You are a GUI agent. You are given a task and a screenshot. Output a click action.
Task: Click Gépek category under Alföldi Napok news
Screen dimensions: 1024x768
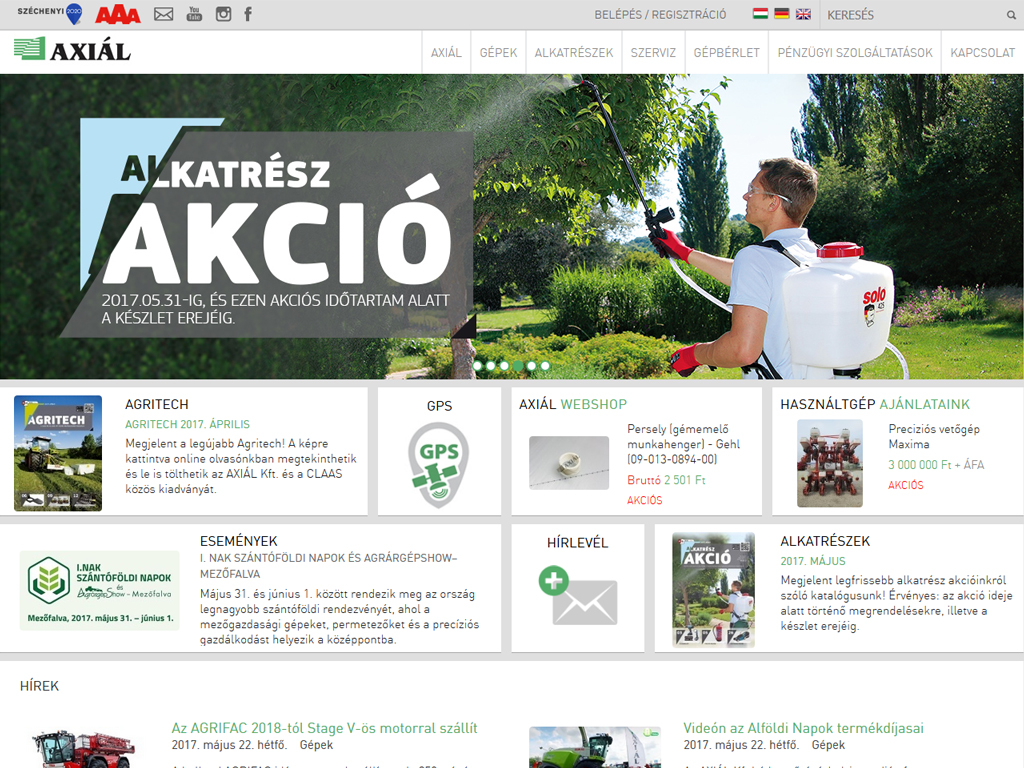(x=828, y=745)
